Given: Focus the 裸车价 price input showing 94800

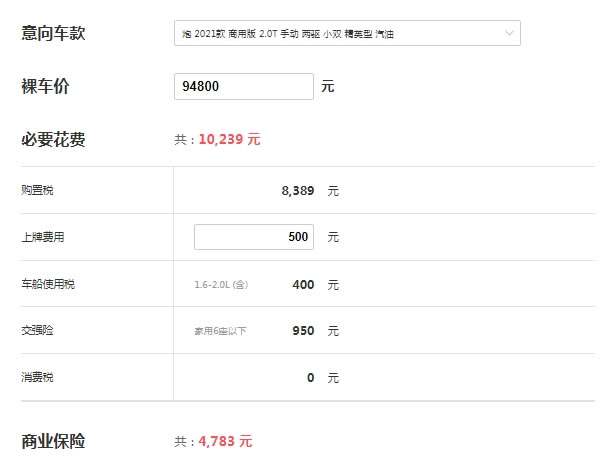Looking at the screenshot, I should click(244, 86).
